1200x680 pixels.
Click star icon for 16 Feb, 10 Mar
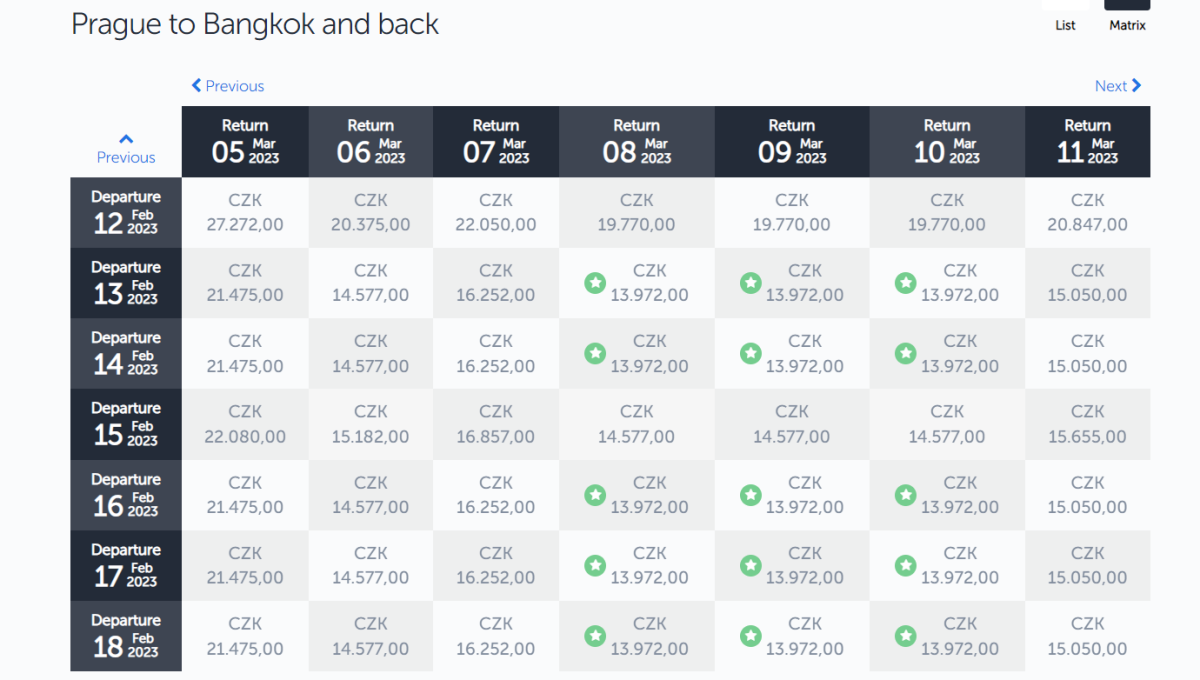pyautogui.click(x=905, y=495)
